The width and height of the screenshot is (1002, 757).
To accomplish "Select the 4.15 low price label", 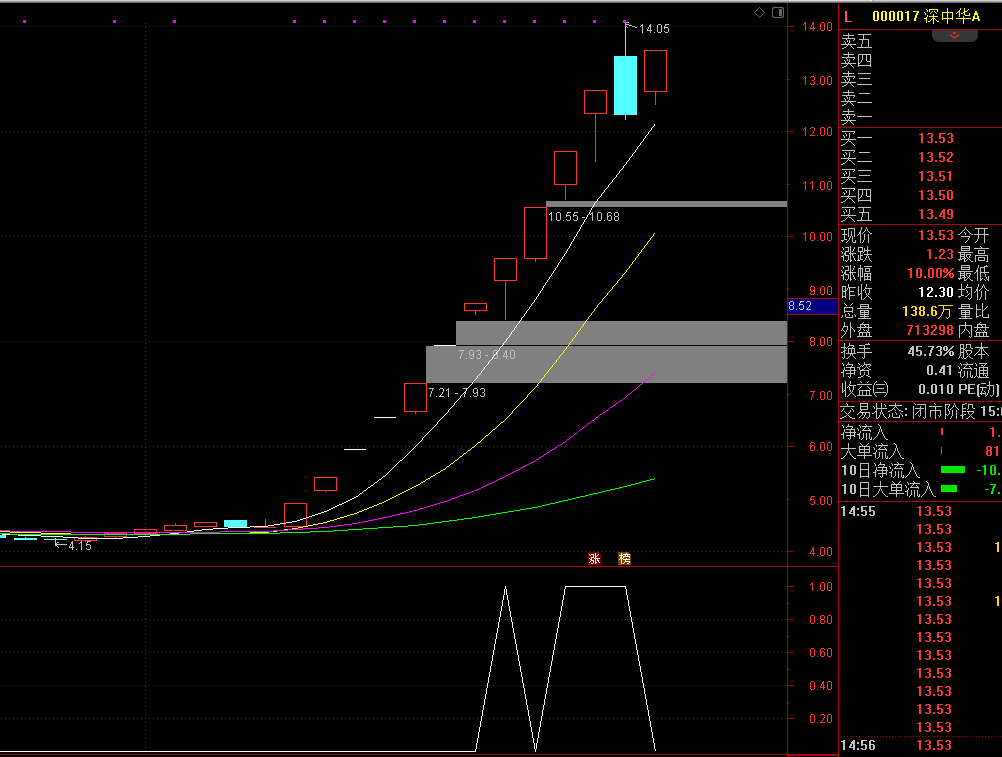I will tap(80, 546).
